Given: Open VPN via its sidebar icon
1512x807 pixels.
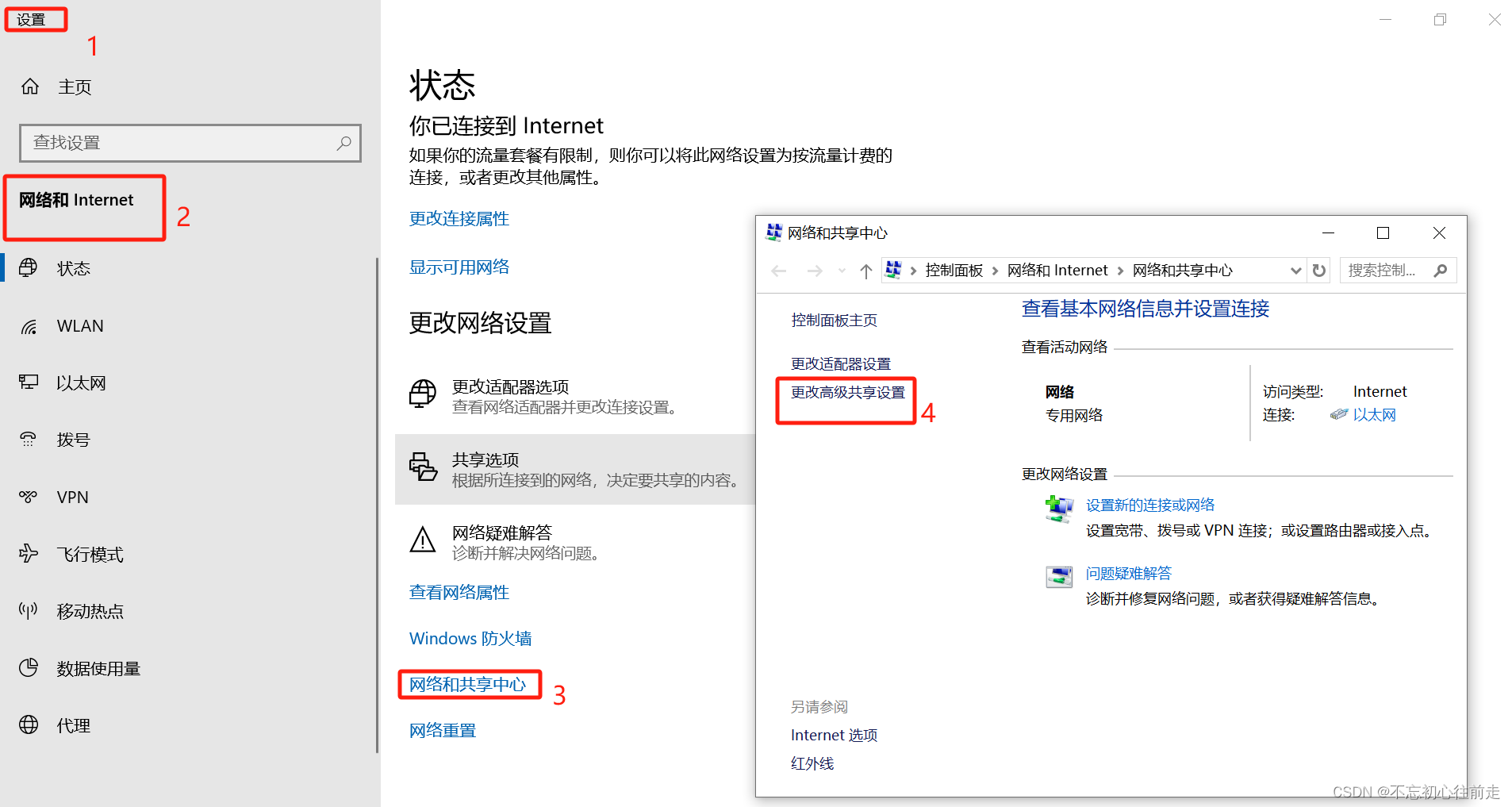Looking at the screenshot, I should [29, 497].
